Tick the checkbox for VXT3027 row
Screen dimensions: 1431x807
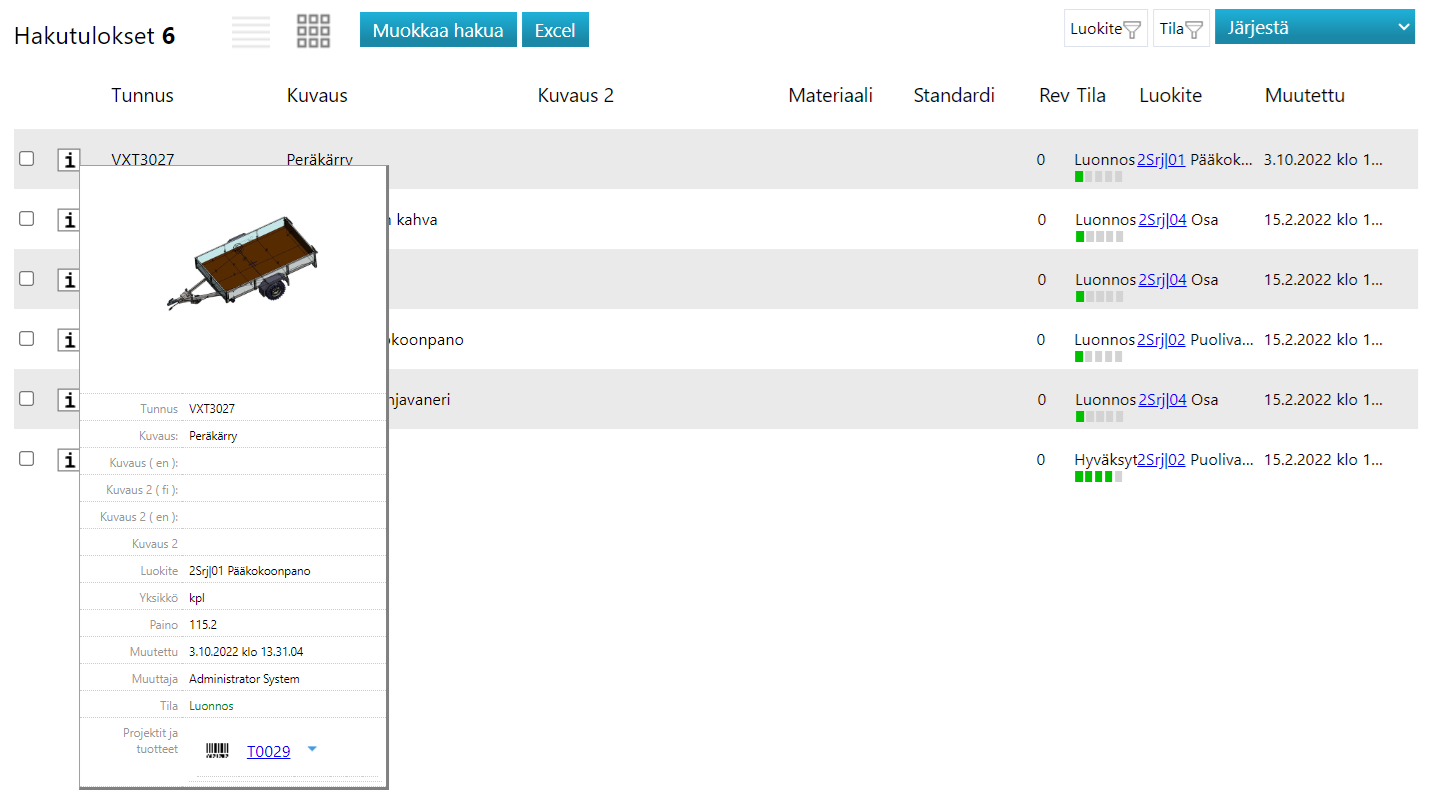click(x=27, y=159)
